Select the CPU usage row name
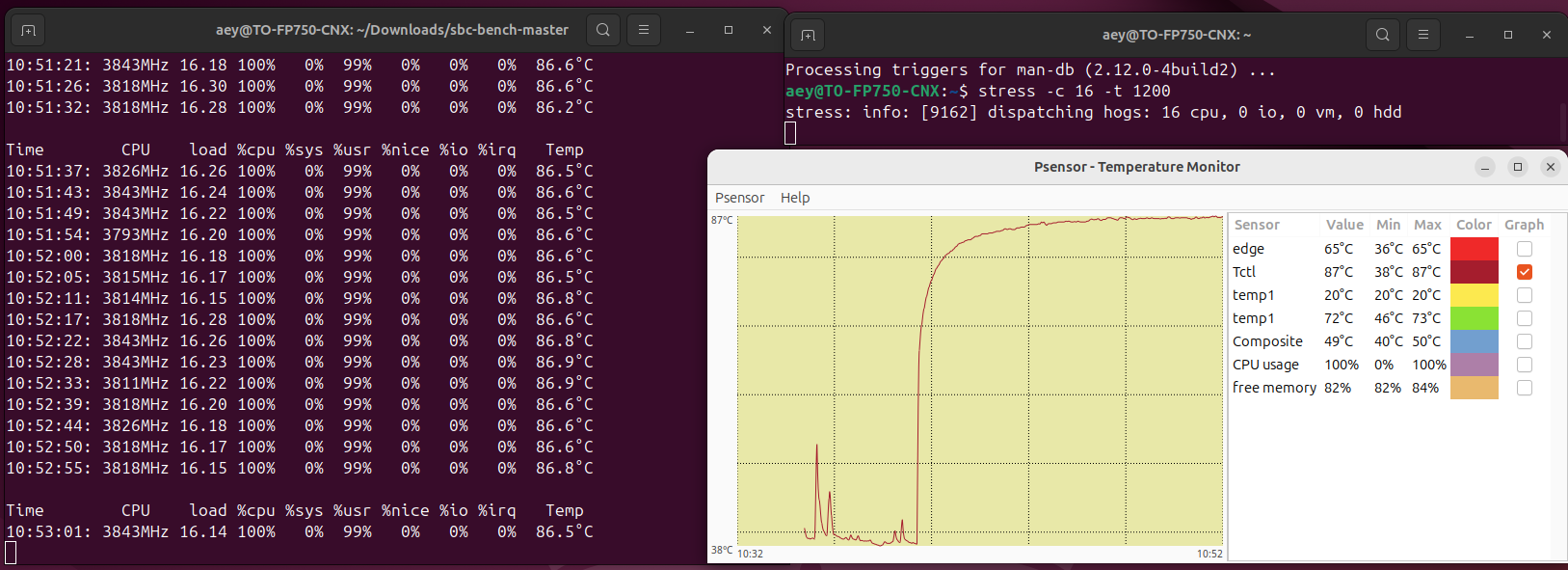Viewport: 1568px width, 570px height. click(1265, 365)
